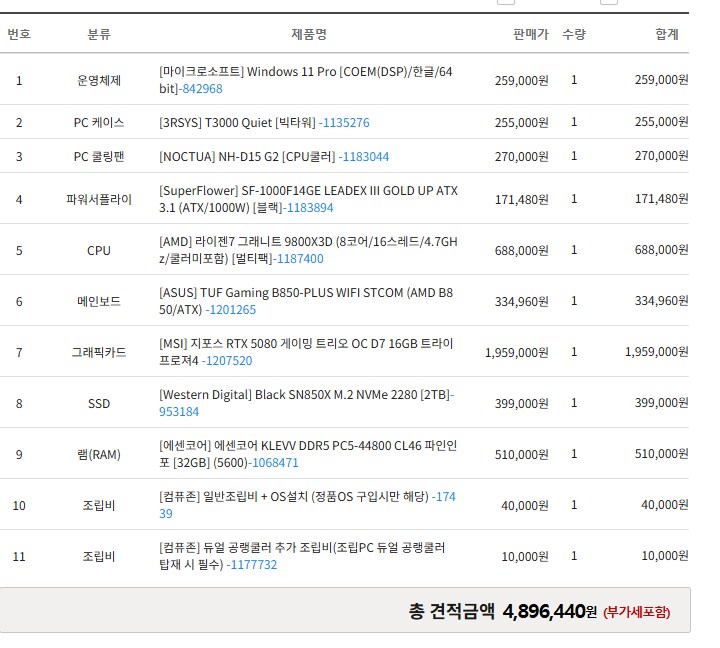Click the 분류 column header
The height and width of the screenshot is (648, 720).
(x=99, y=34)
